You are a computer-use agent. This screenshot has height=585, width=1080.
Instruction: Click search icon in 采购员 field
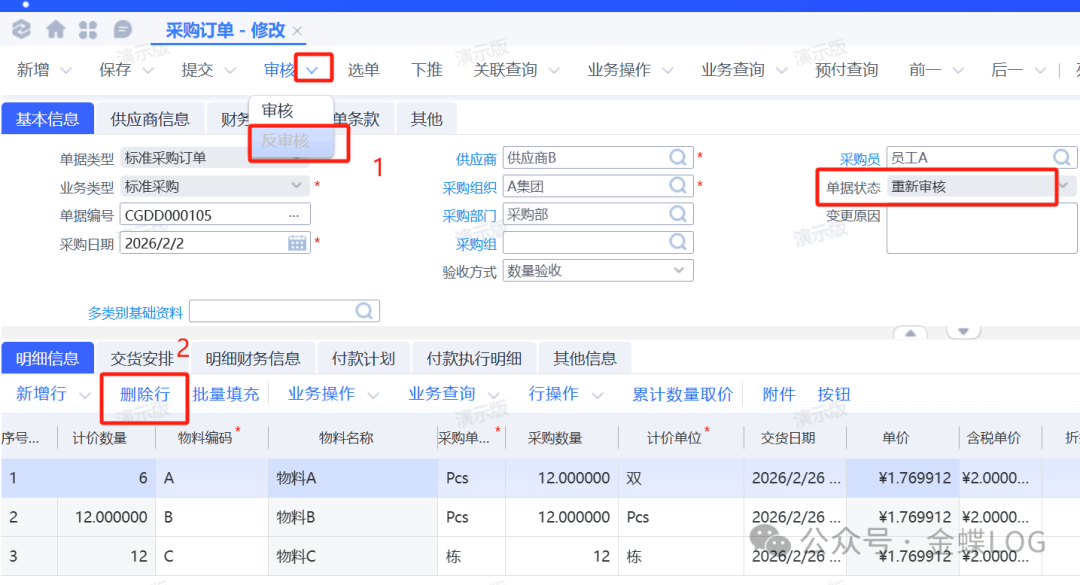(1062, 157)
